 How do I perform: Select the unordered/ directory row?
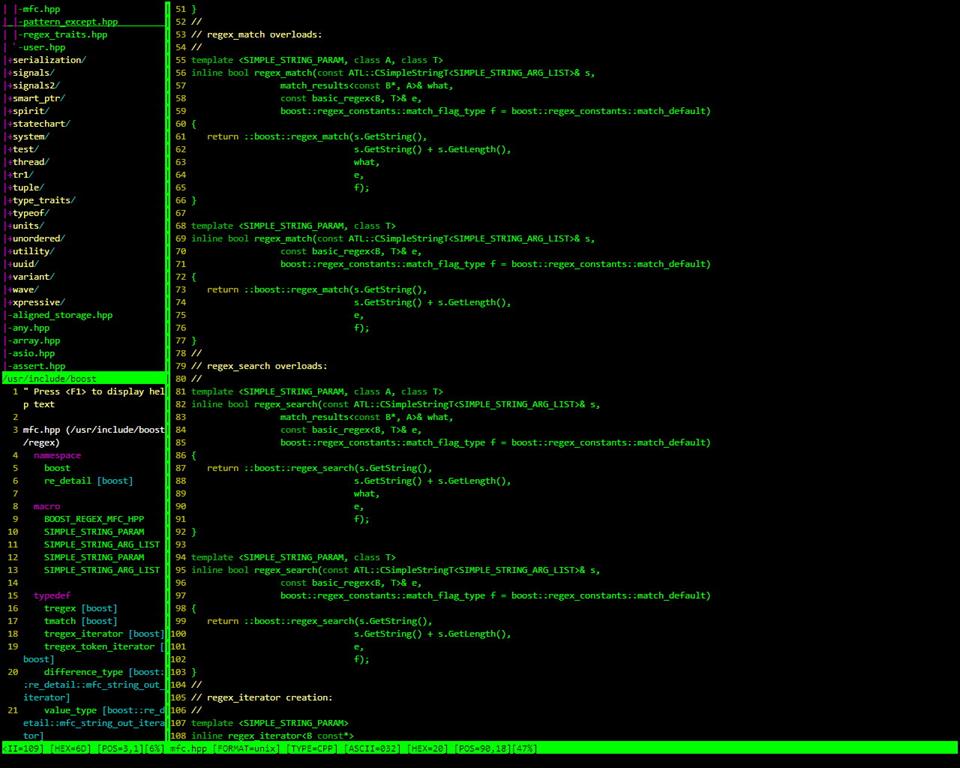coord(36,239)
